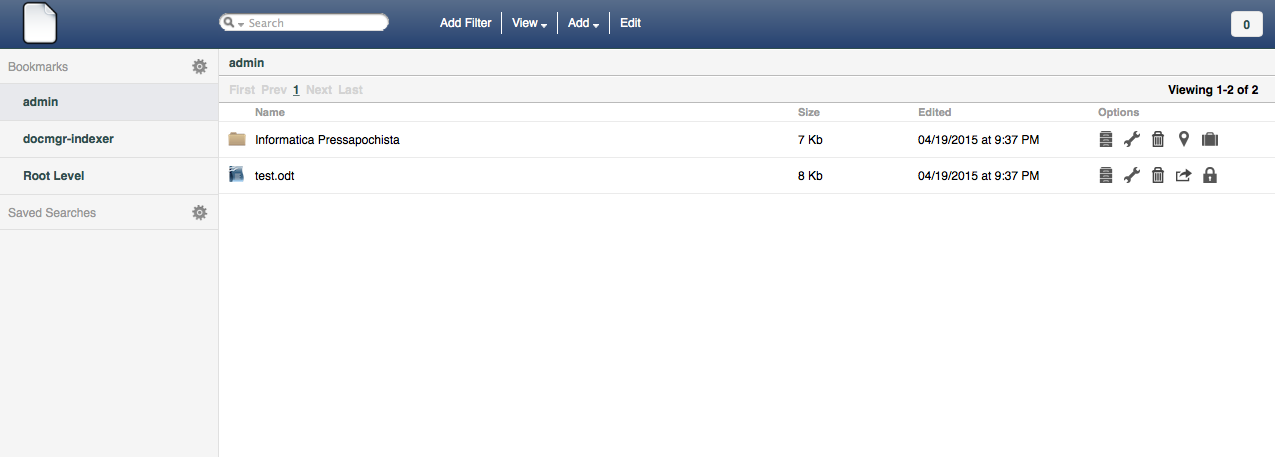
Task: Open Bookmarks settings gear
Action: (x=200, y=66)
